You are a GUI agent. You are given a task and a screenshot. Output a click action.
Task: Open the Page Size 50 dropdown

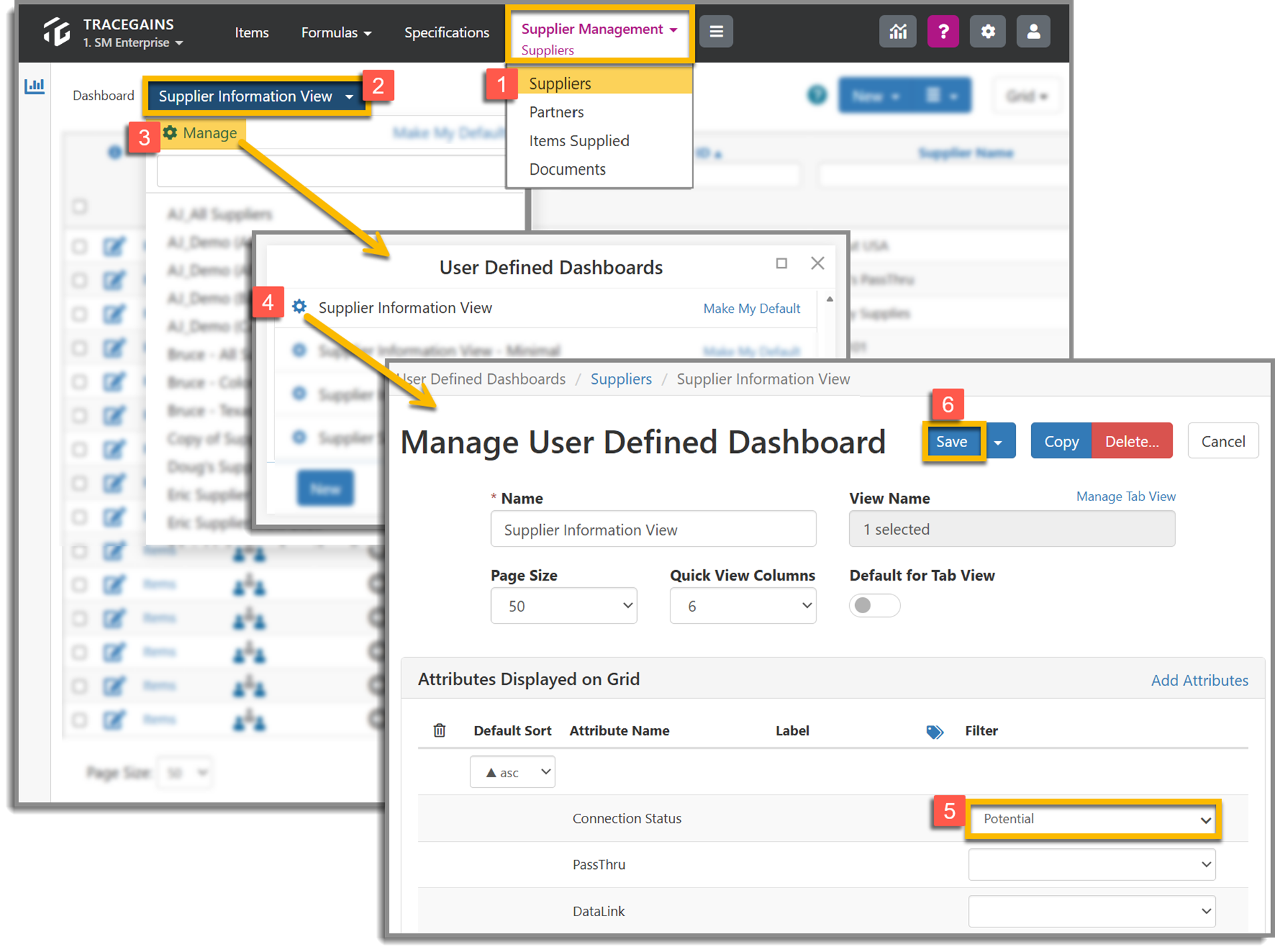click(563, 605)
